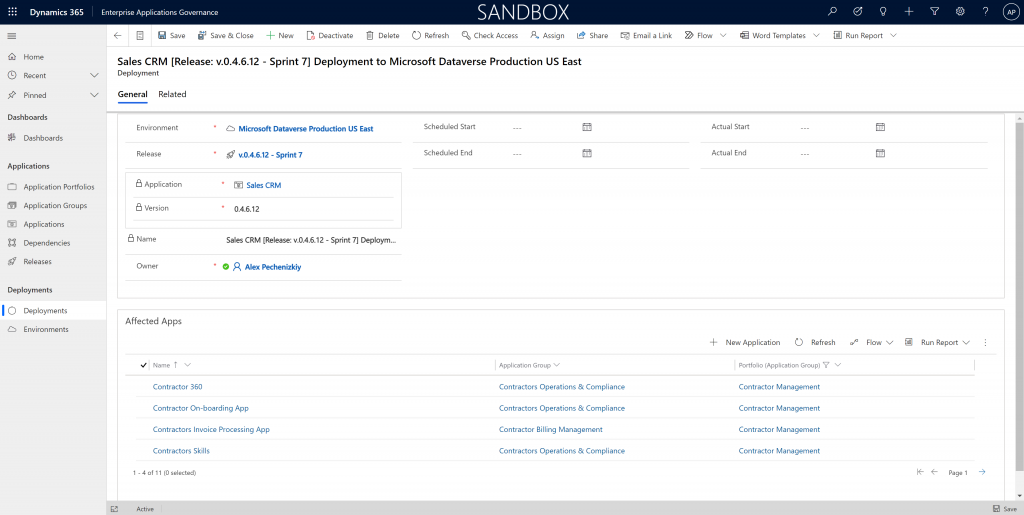Click the Save & Close button

(225, 35)
